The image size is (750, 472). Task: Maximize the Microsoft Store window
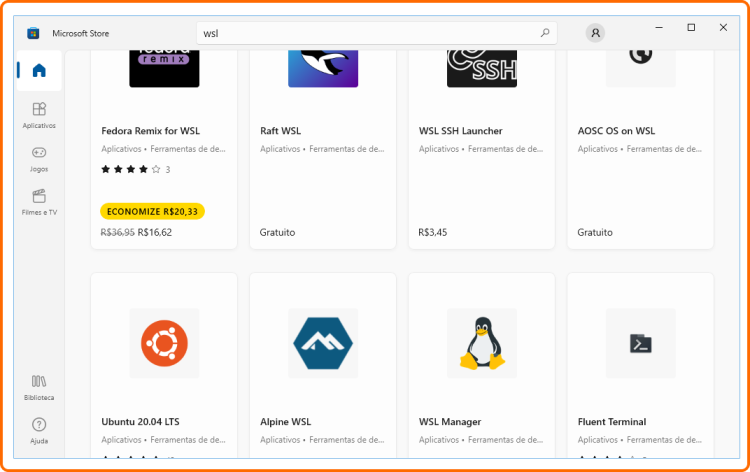[x=691, y=28]
